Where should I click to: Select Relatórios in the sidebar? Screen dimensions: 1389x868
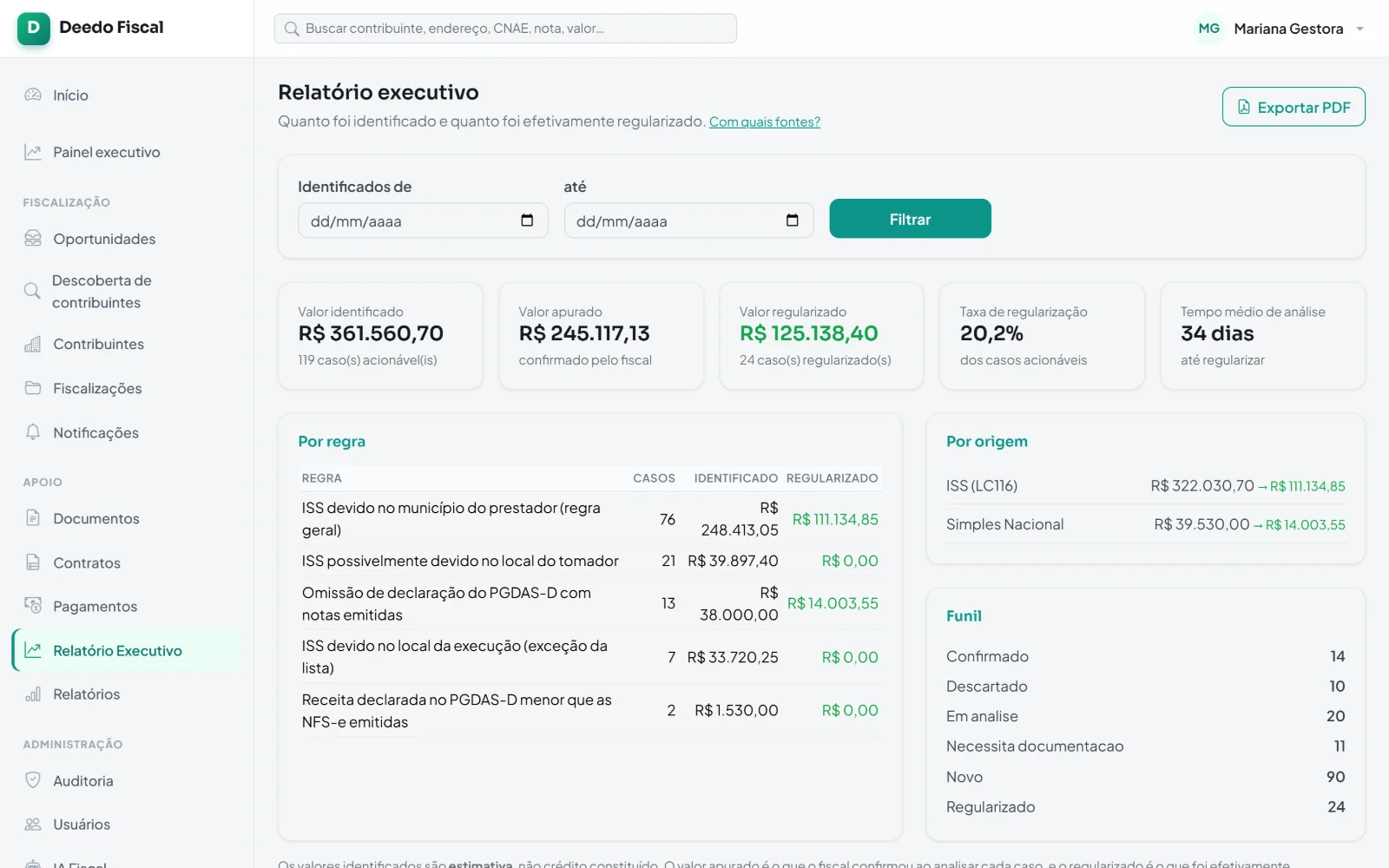pos(128,694)
